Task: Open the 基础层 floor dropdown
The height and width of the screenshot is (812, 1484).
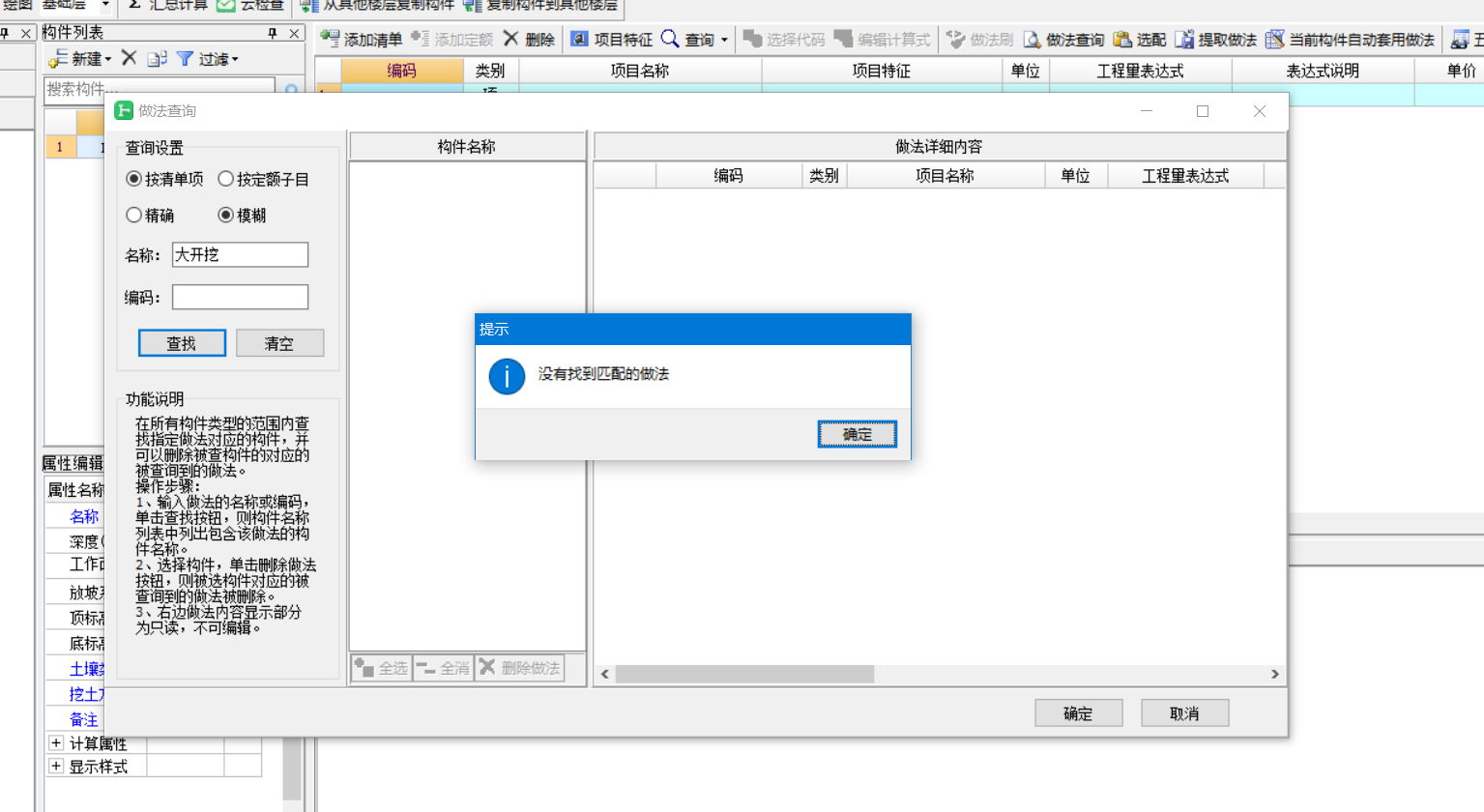Action: pos(105,5)
